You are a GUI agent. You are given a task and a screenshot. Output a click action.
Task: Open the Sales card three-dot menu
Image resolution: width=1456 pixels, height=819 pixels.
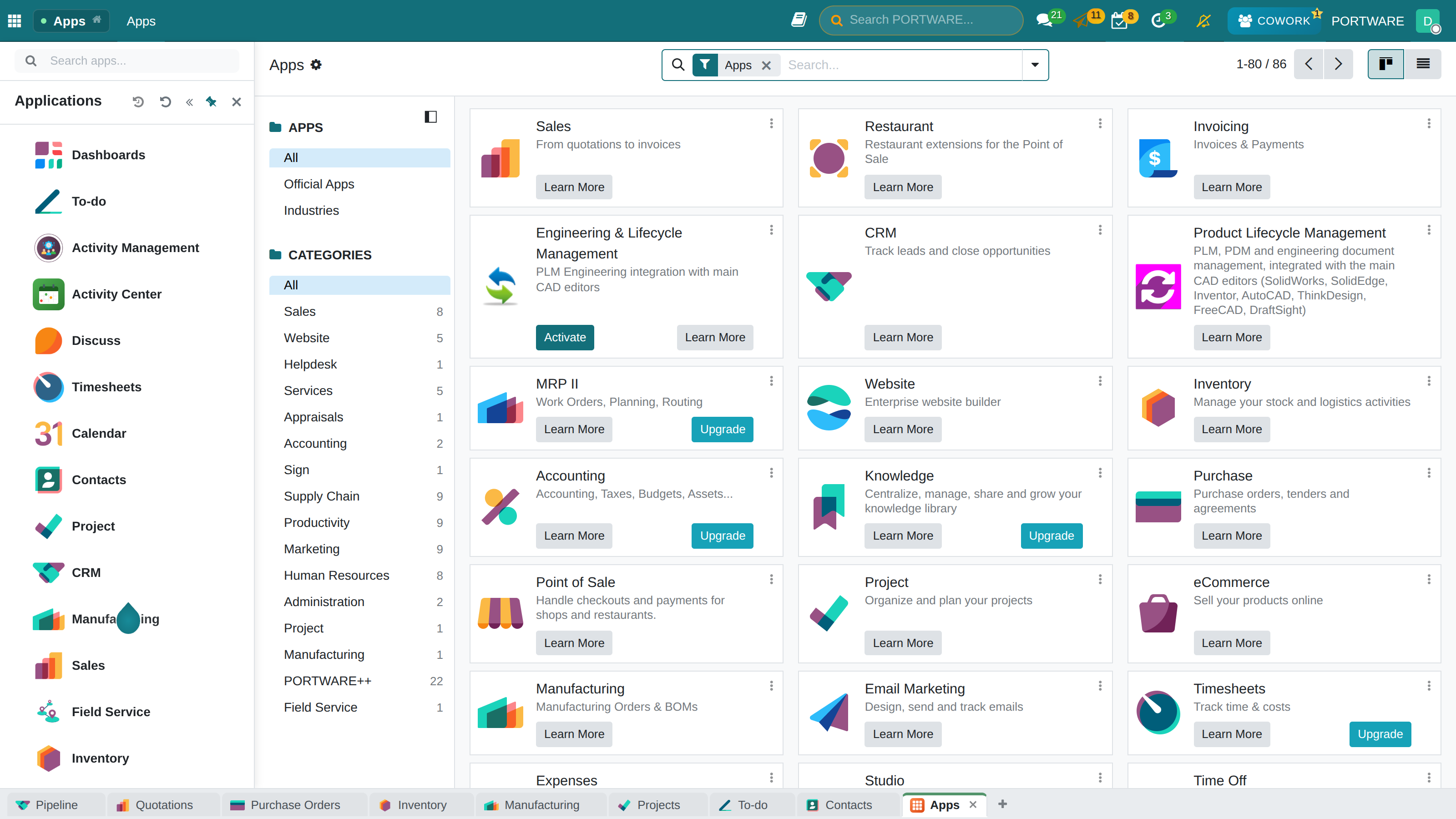click(772, 123)
